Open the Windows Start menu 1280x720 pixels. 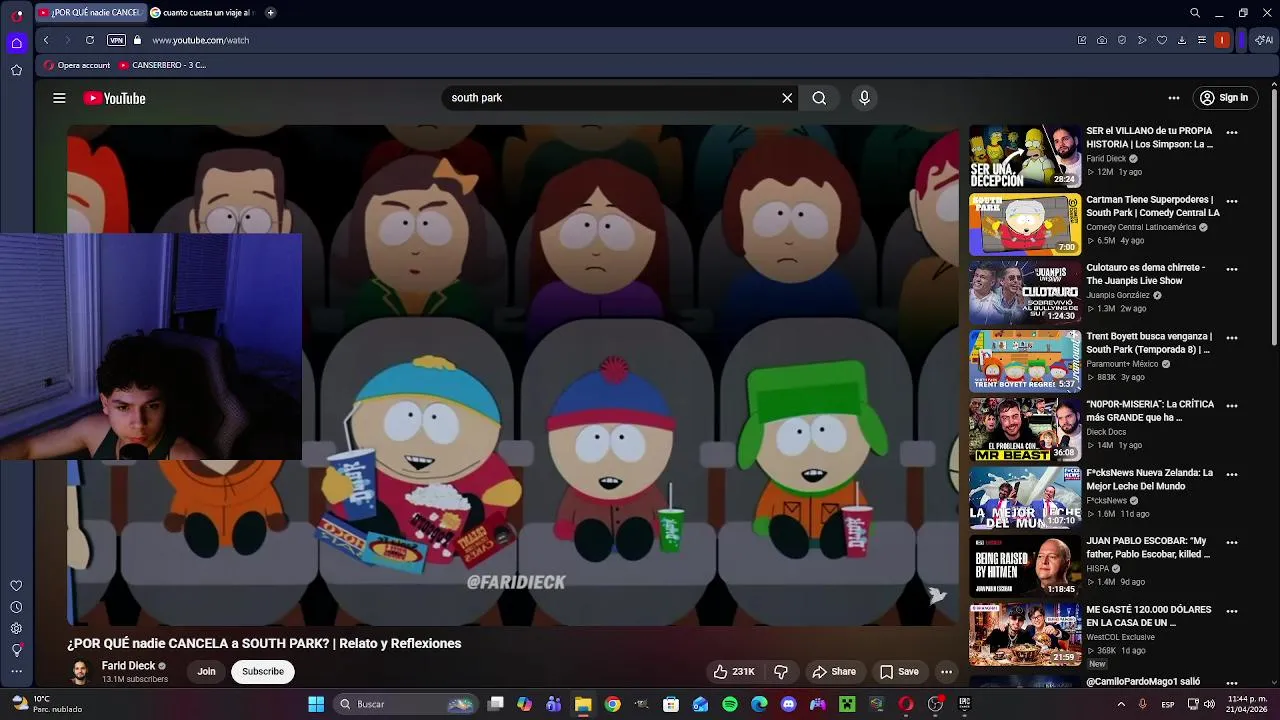point(316,704)
